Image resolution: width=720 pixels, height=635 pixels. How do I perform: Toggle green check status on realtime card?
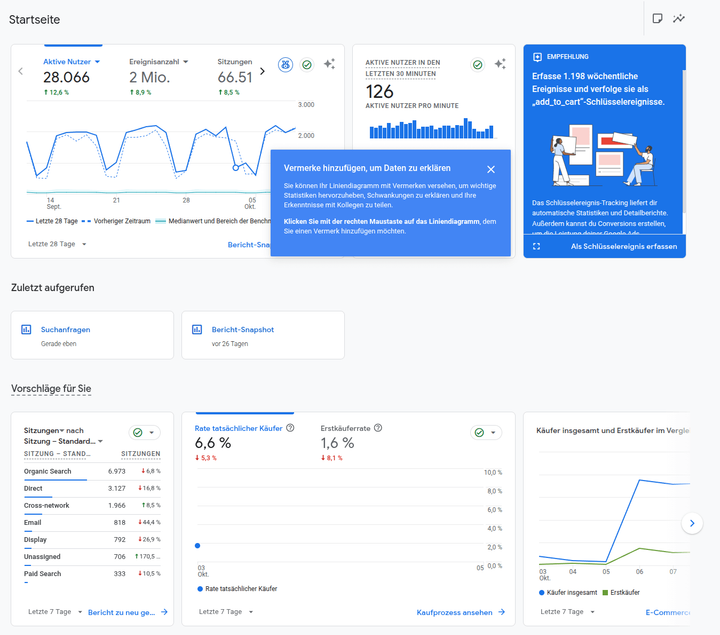477,64
